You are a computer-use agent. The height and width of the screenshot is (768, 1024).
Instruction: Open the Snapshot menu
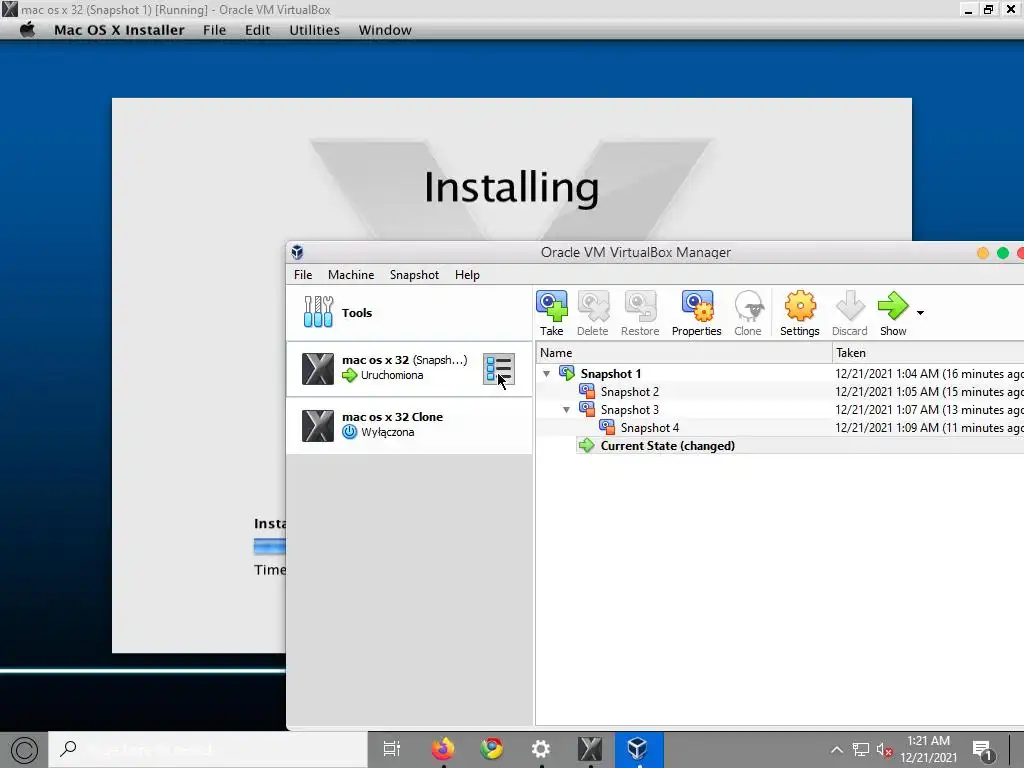point(414,275)
